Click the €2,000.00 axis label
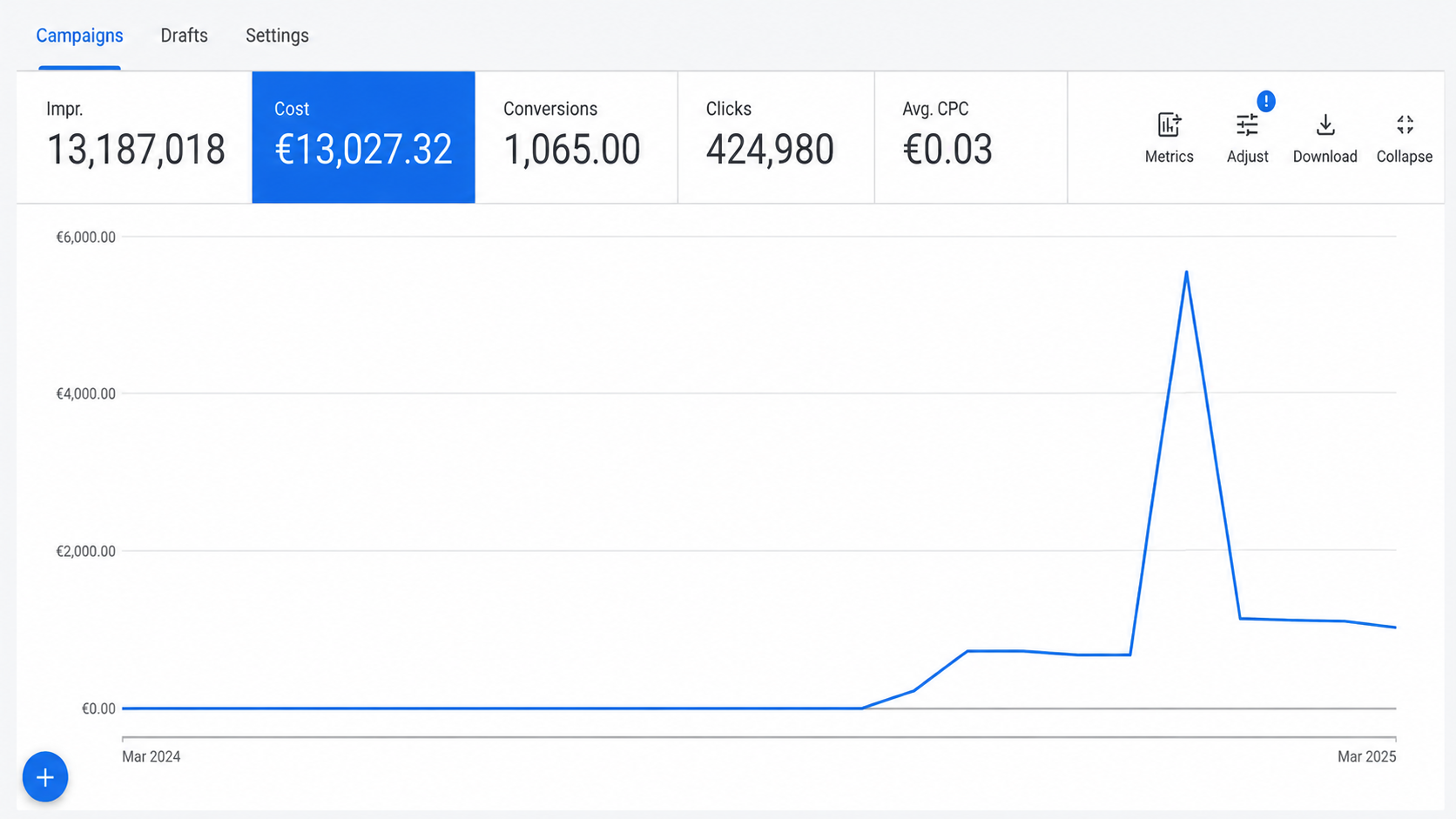 [x=85, y=552]
